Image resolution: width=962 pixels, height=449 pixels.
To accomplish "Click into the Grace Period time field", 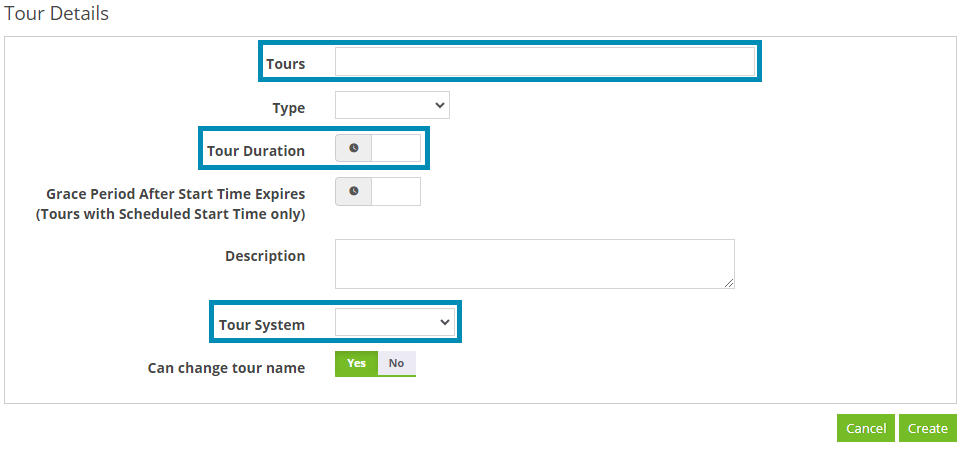I will tap(396, 191).
